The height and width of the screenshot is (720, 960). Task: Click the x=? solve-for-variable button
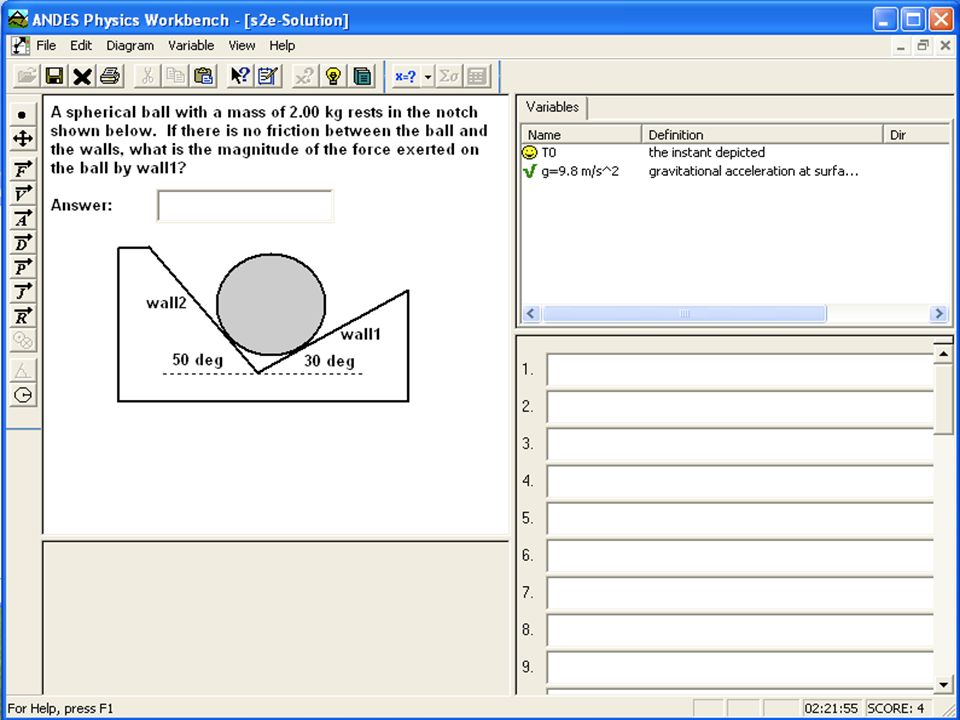pos(405,77)
